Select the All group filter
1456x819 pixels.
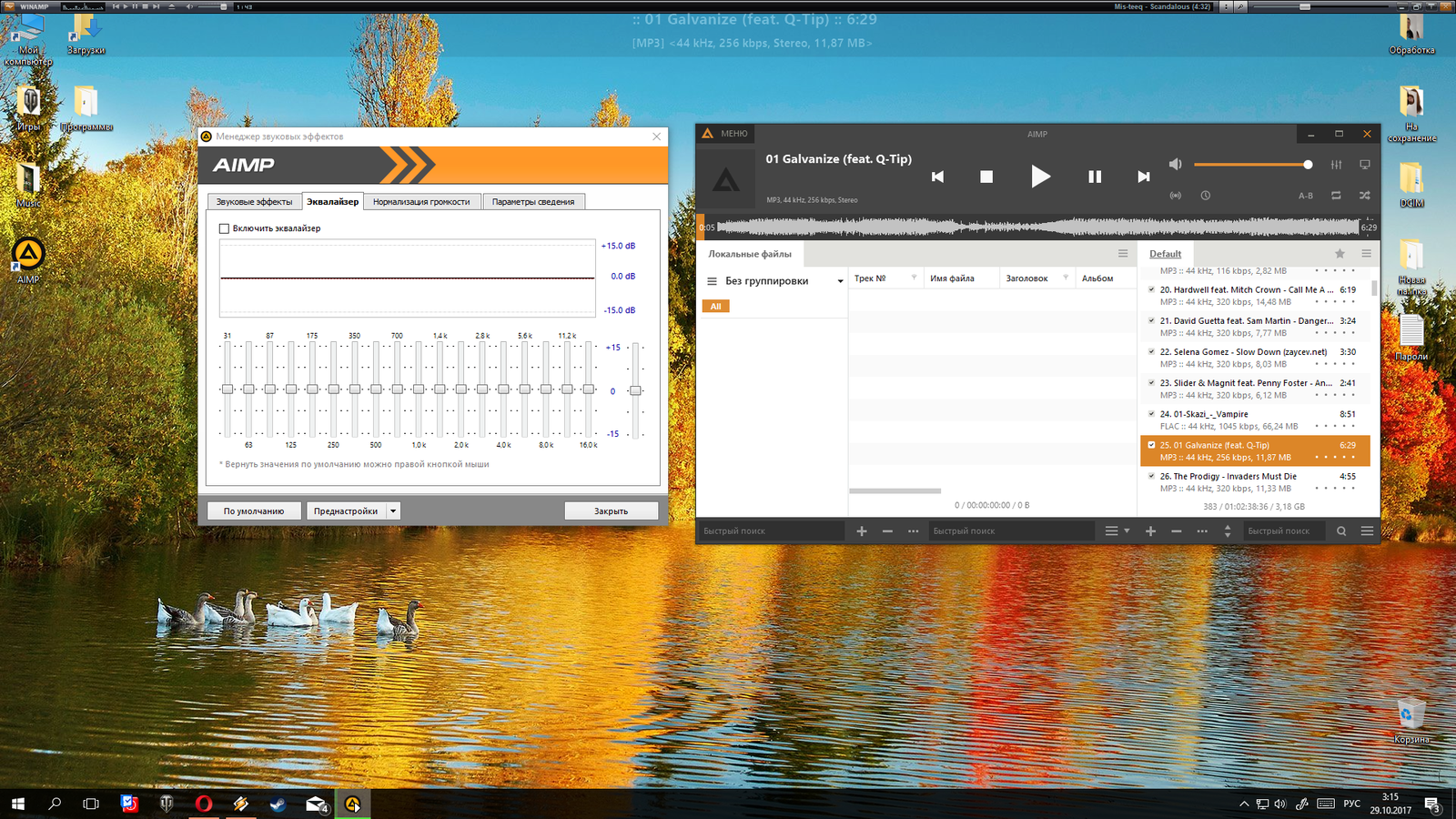coord(715,307)
